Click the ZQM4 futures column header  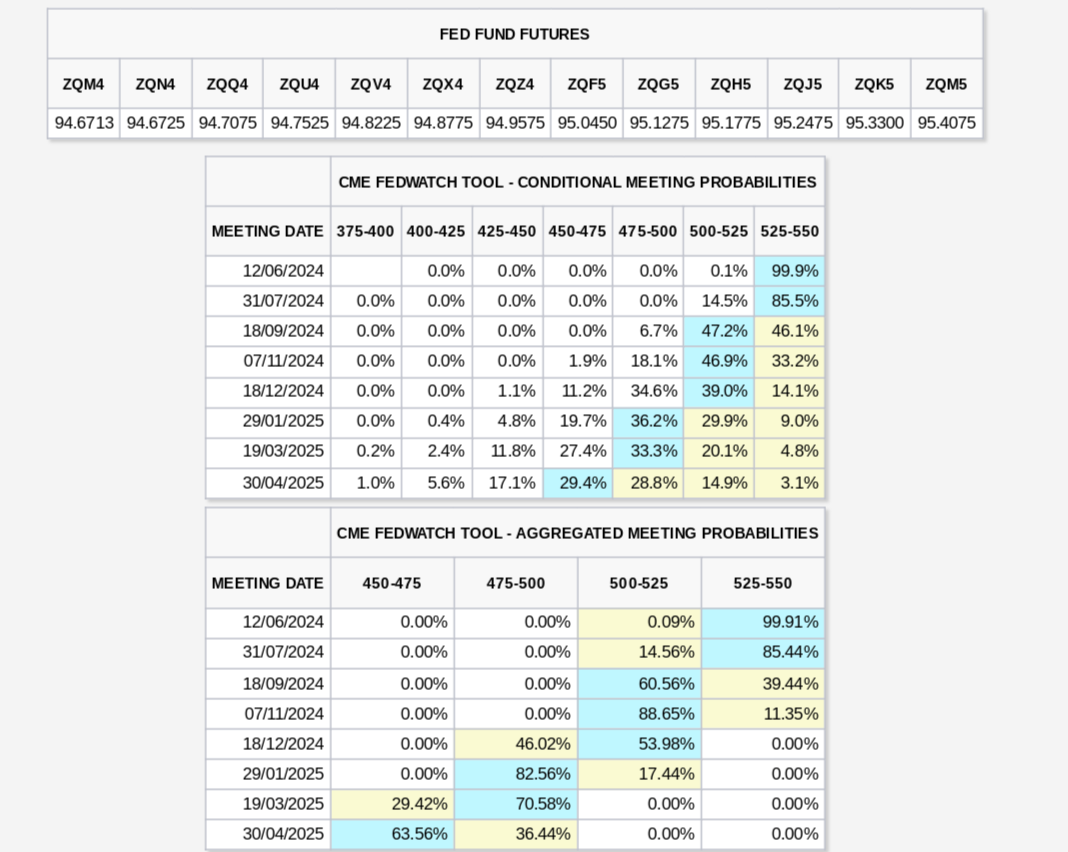point(83,84)
